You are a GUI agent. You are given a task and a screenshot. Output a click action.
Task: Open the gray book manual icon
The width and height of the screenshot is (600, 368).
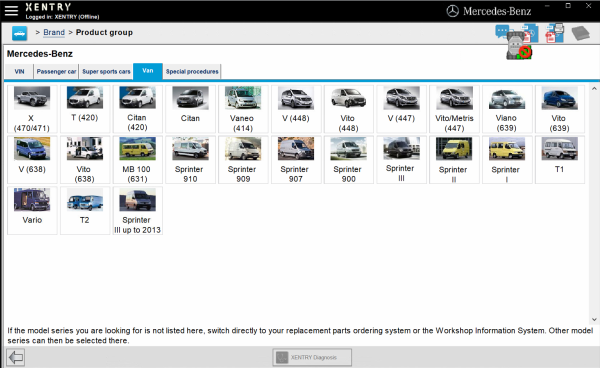[580, 33]
